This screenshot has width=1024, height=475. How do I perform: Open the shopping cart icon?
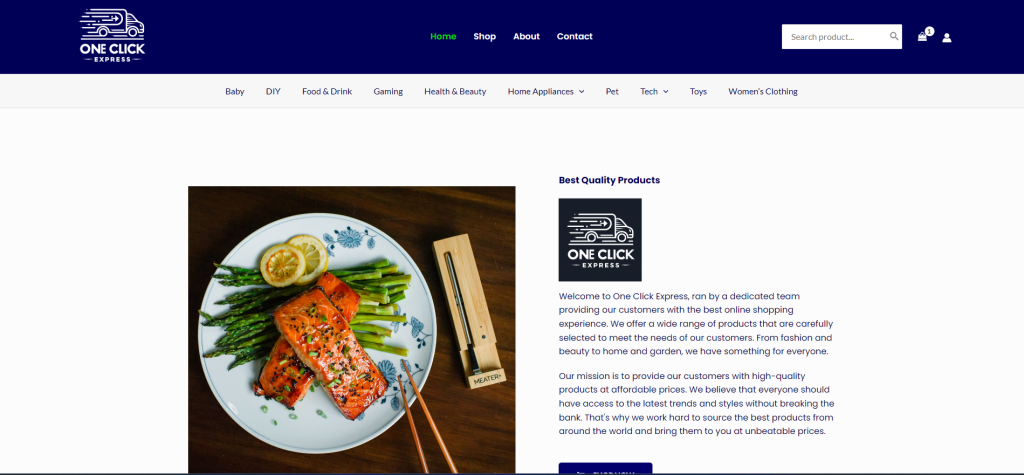pos(922,37)
